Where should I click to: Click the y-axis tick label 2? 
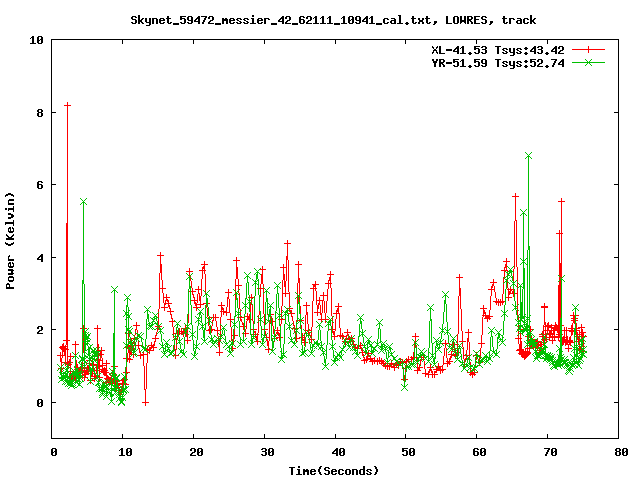(40, 330)
